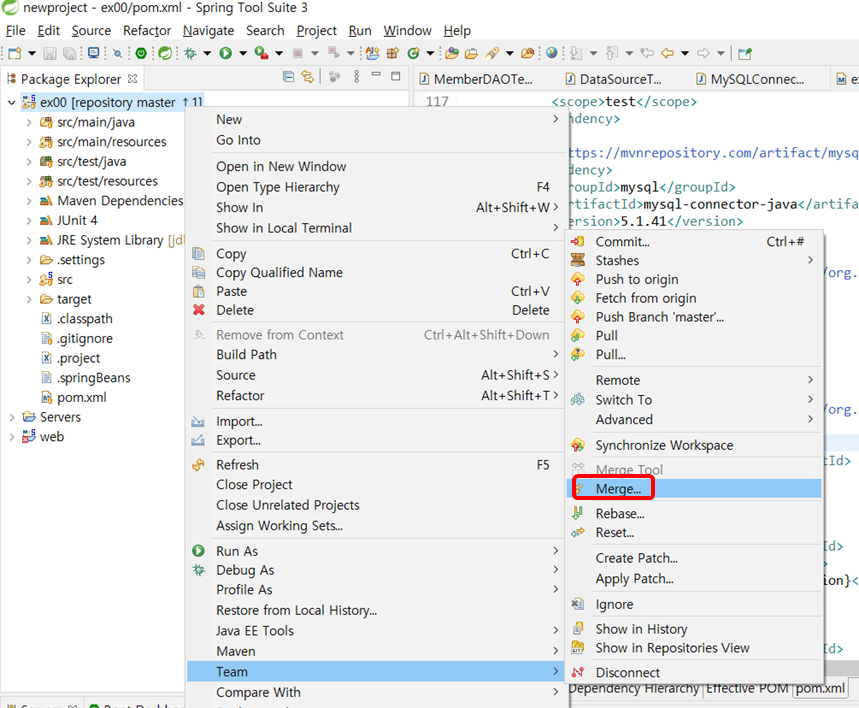Expand the Maven Dependencies node
The width and height of the screenshot is (859, 708).
click(x=29, y=201)
